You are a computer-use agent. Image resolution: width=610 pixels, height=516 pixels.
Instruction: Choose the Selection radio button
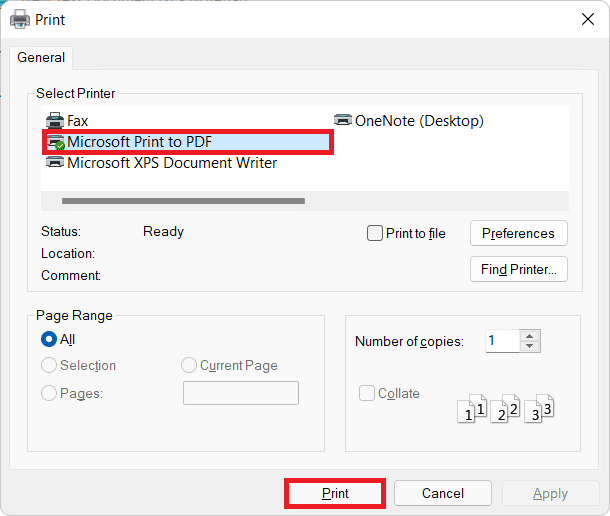pos(49,365)
